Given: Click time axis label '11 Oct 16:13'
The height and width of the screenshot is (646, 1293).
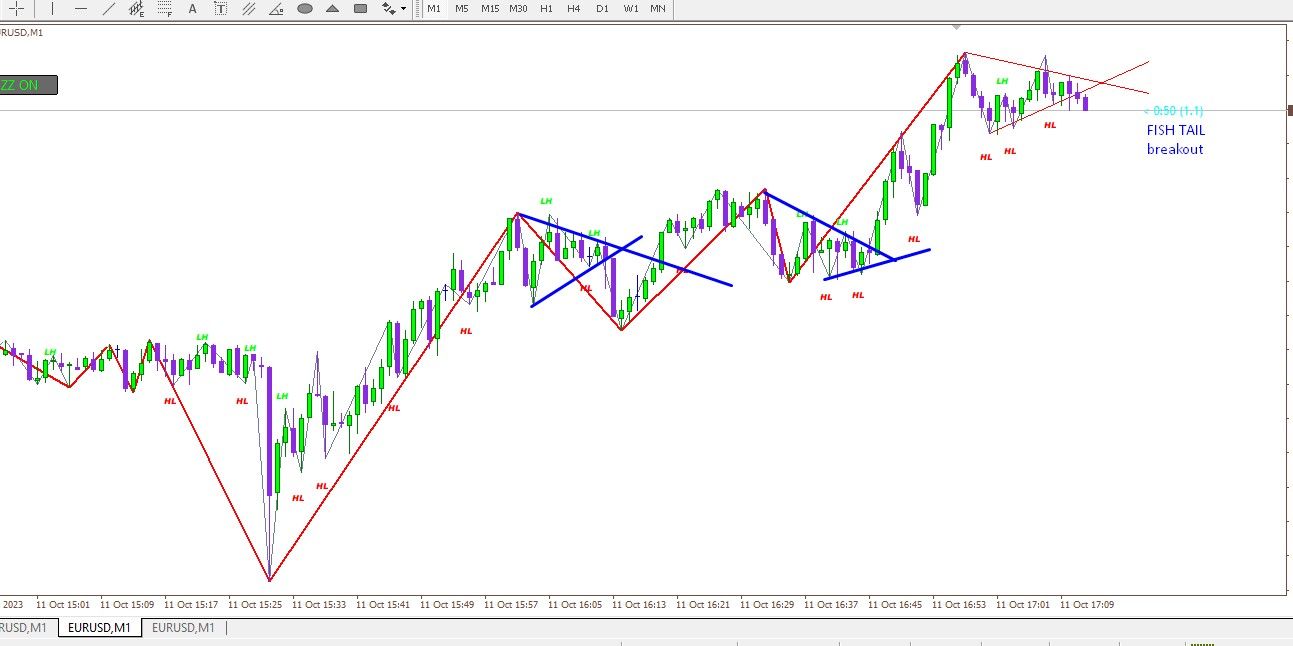Looking at the screenshot, I should 639,604.
